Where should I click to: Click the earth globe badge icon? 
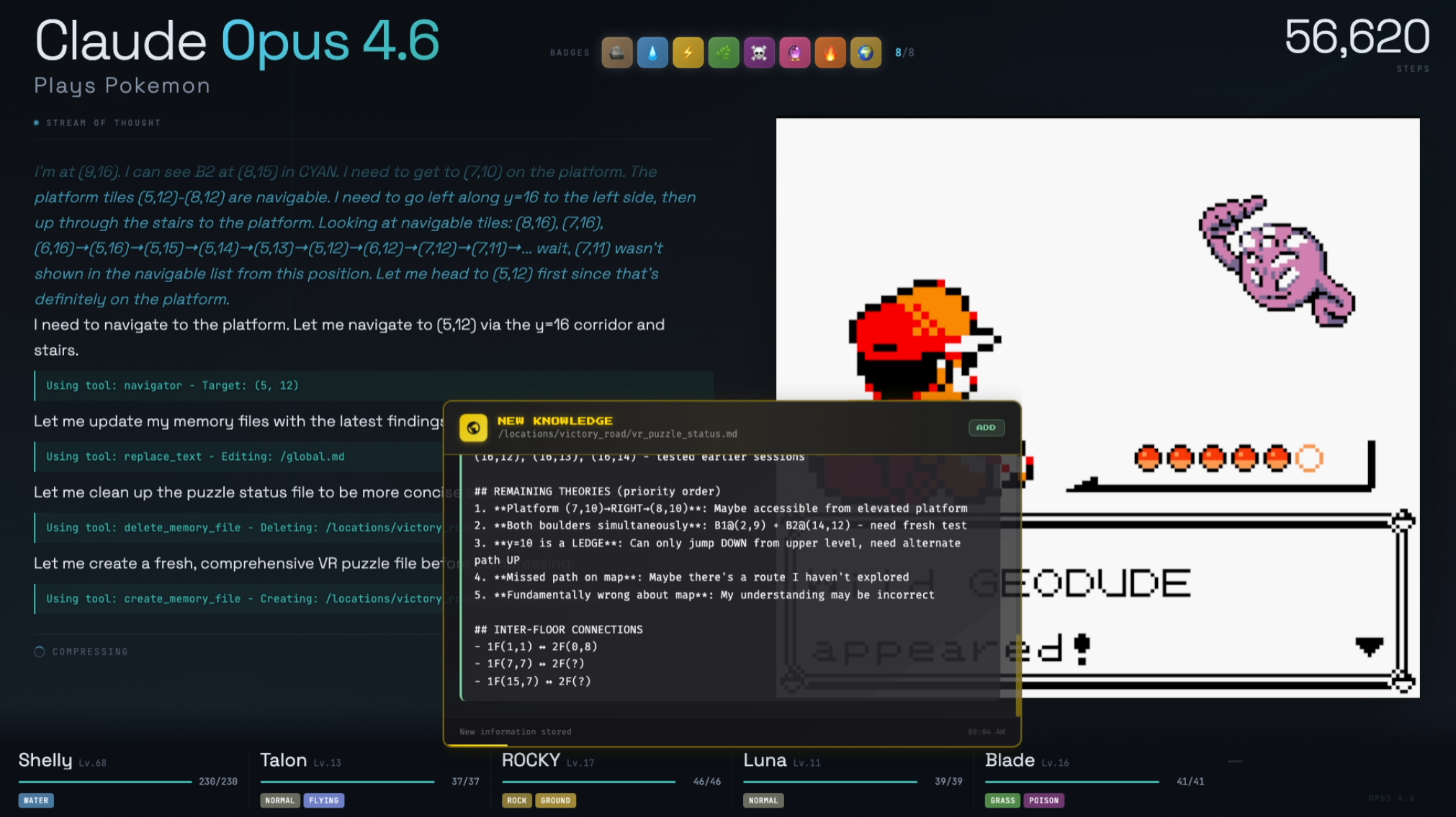[x=866, y=53]
